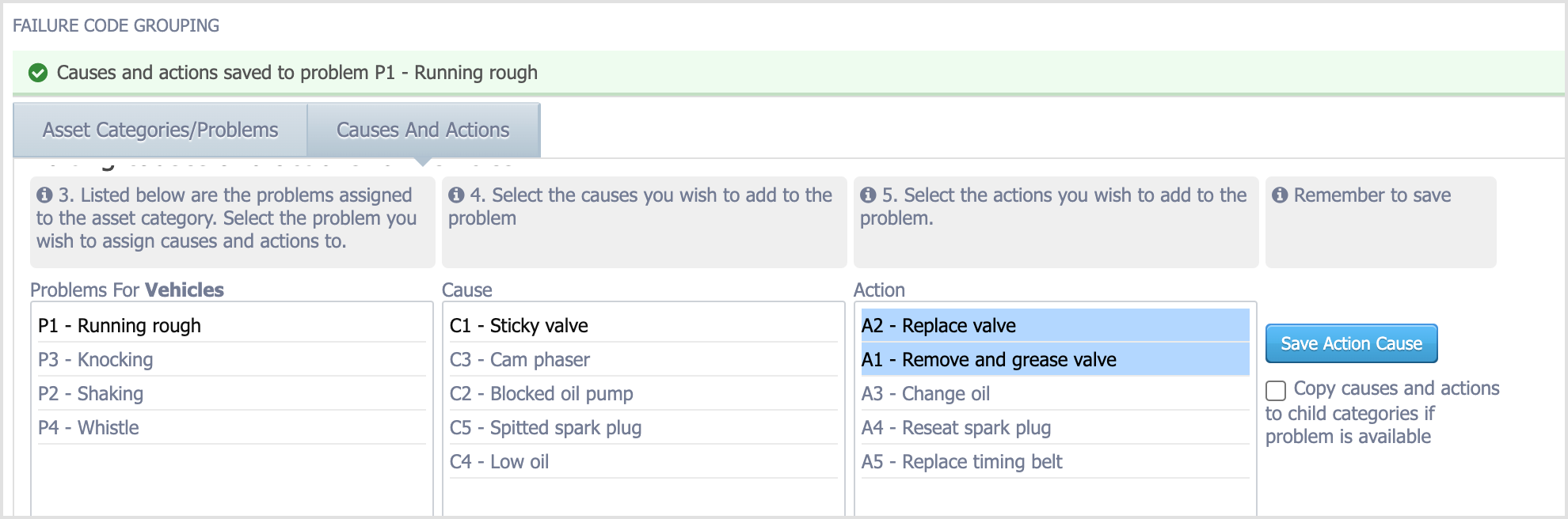Select cause C3 - Cam phaser
The width and height of the screenshot is (1568, 519).
click(644, 359)
